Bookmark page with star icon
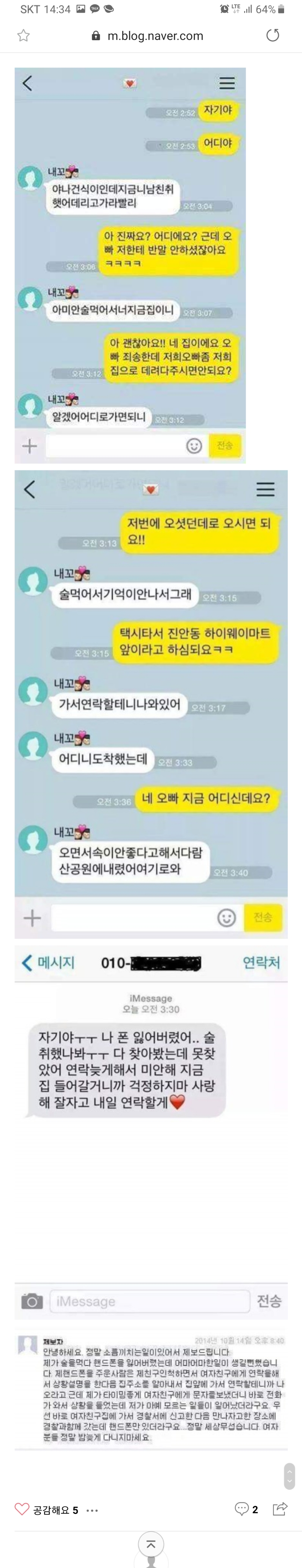Screen dimensions: 302x1568 point(23,35)
